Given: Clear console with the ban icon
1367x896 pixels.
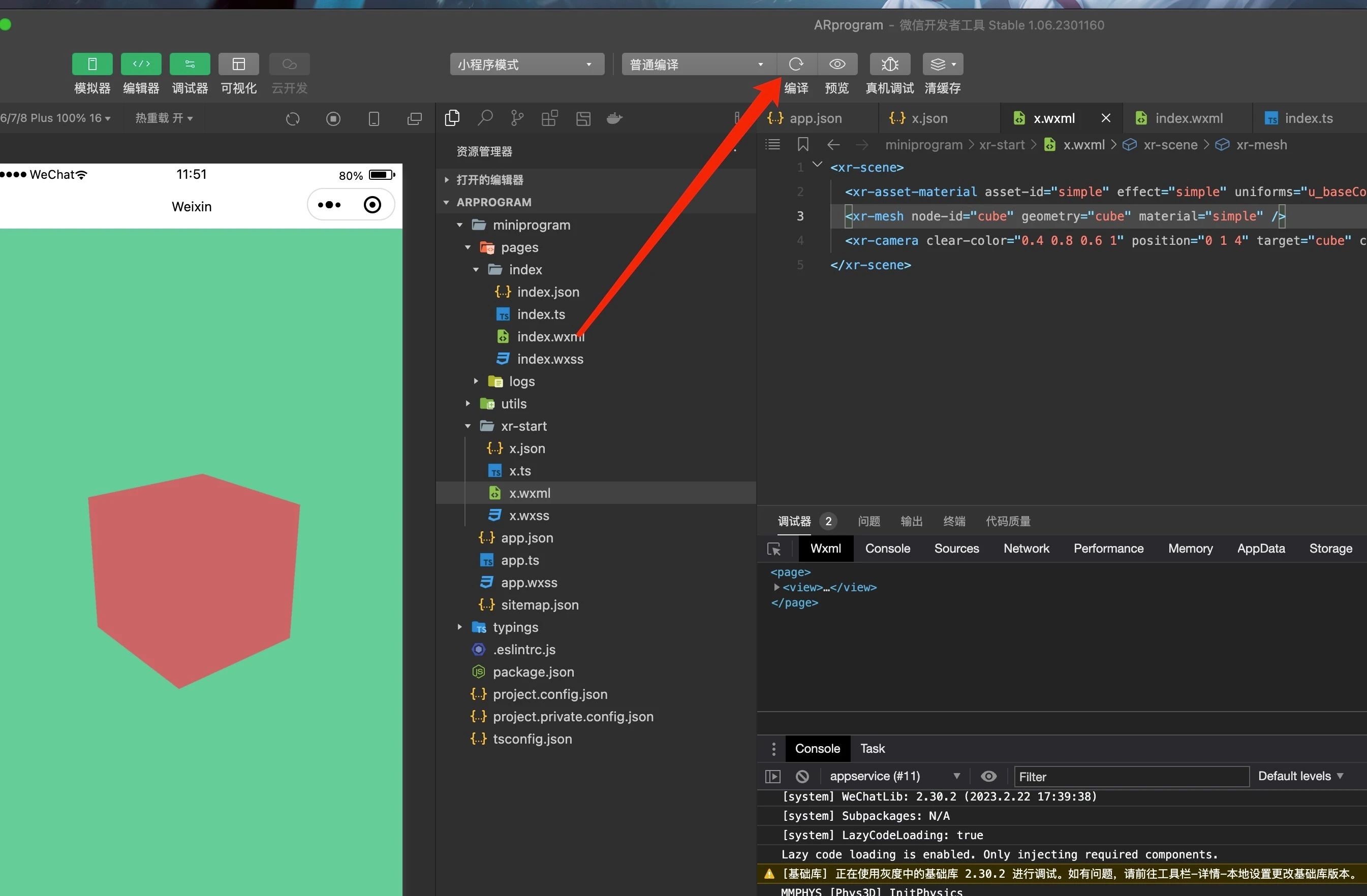Looking at the screenshot, I should coord(802,776).
